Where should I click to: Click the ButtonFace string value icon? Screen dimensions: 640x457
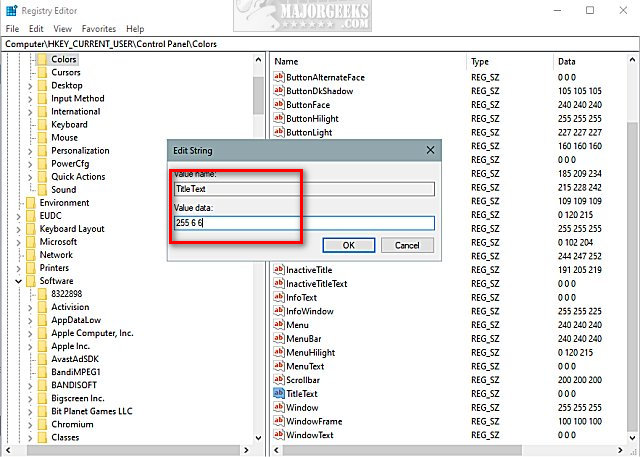coord(279,104)
